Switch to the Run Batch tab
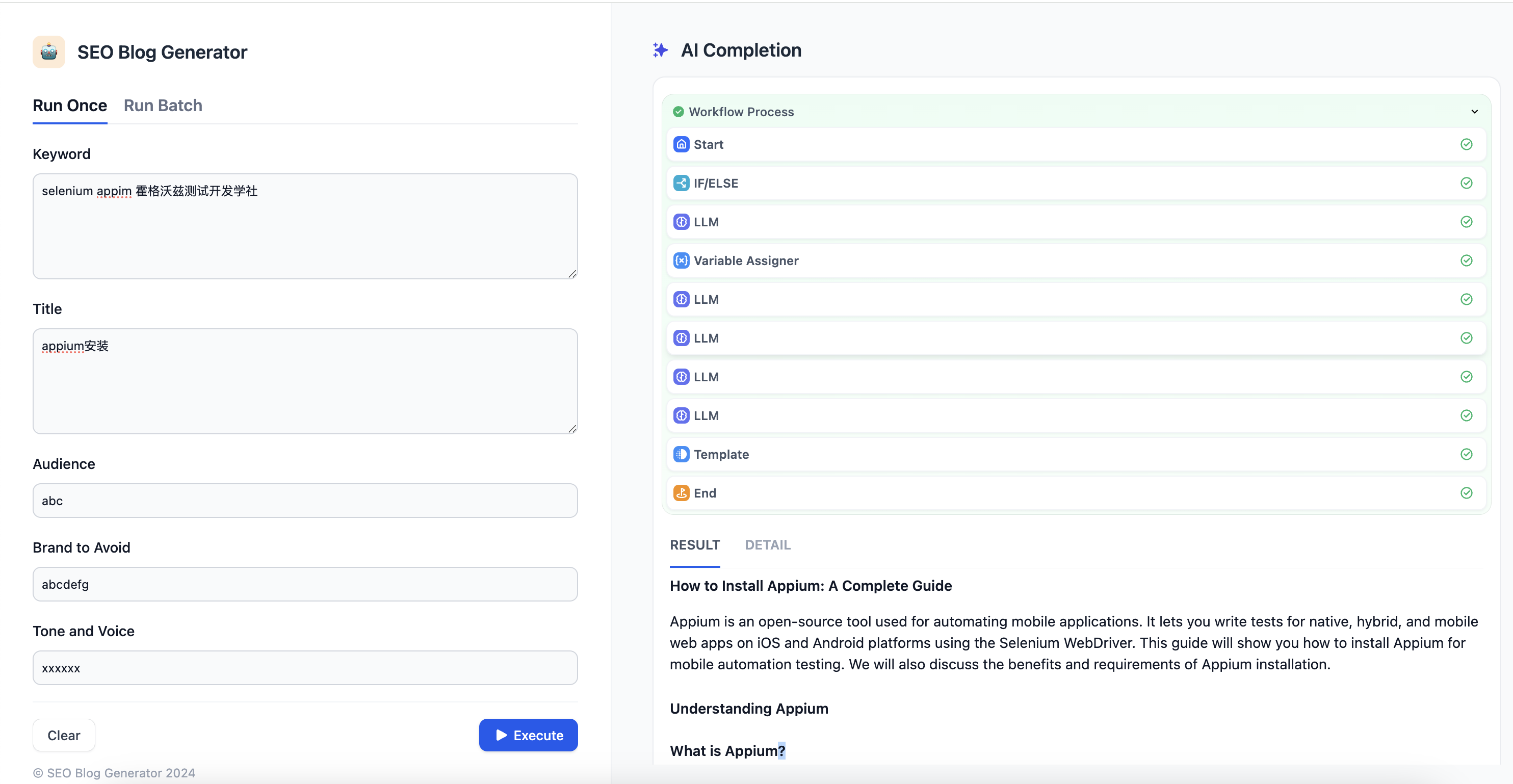Viewport: 1513px width, 784px height. point(163,106)
